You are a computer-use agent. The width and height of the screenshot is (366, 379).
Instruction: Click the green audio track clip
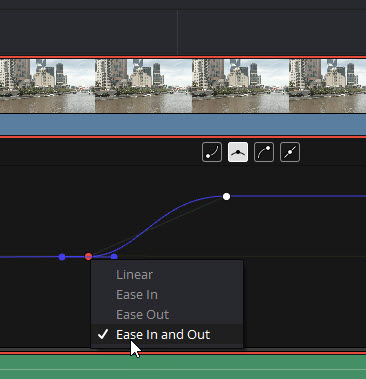click(x=183, y=367)
